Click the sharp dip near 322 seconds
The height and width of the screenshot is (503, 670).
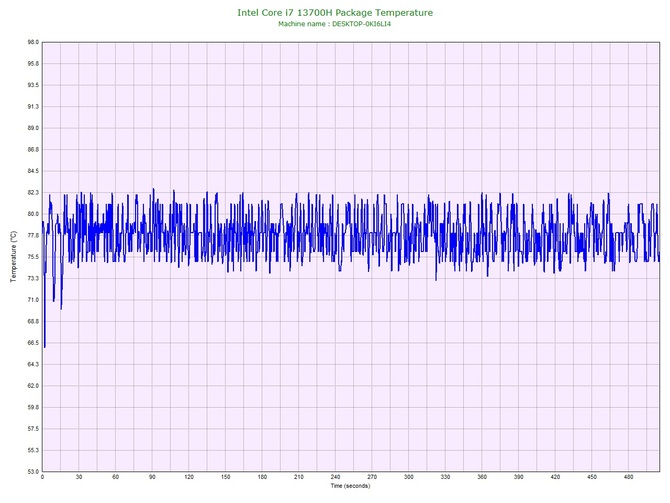point(436,279)
